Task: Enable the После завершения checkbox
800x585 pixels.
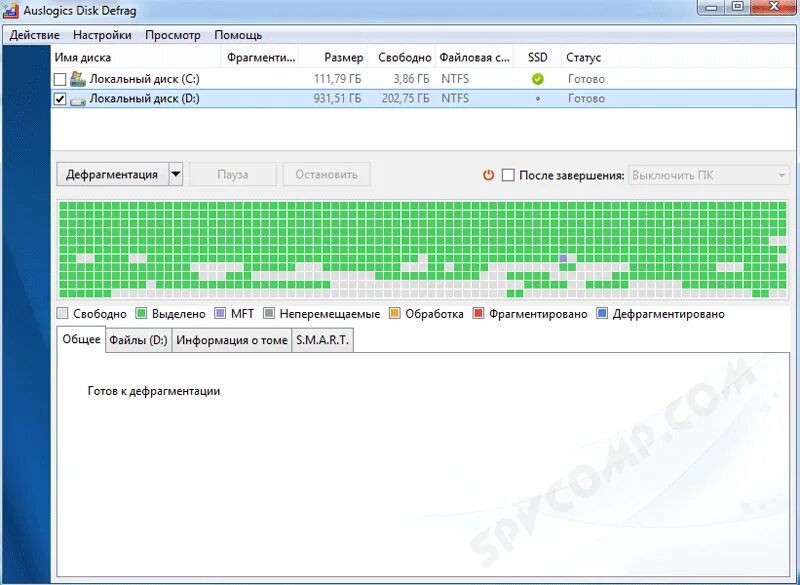Action: pyautogui.click(x=508, y=175)
